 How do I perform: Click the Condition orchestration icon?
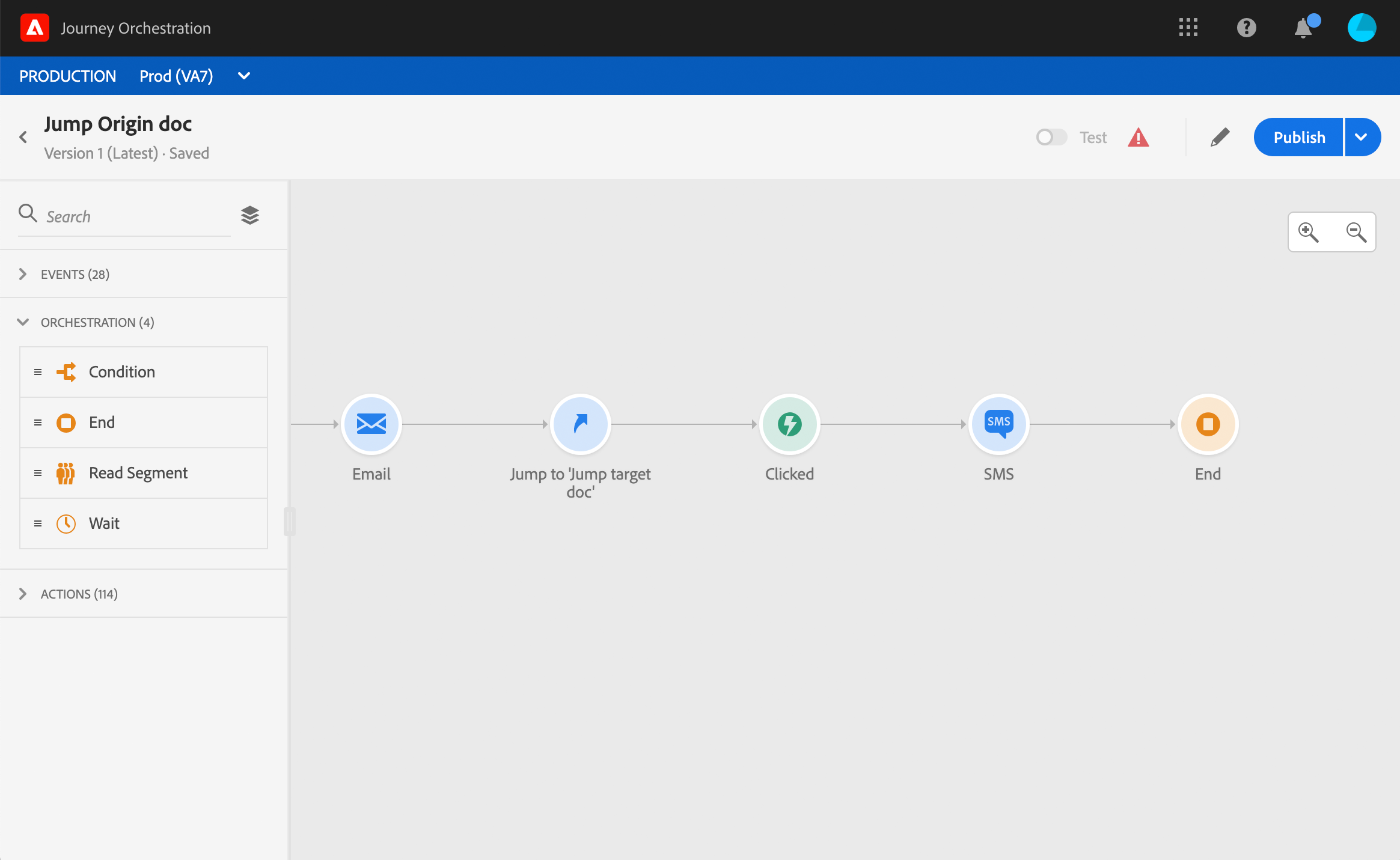tap(67, 371)
